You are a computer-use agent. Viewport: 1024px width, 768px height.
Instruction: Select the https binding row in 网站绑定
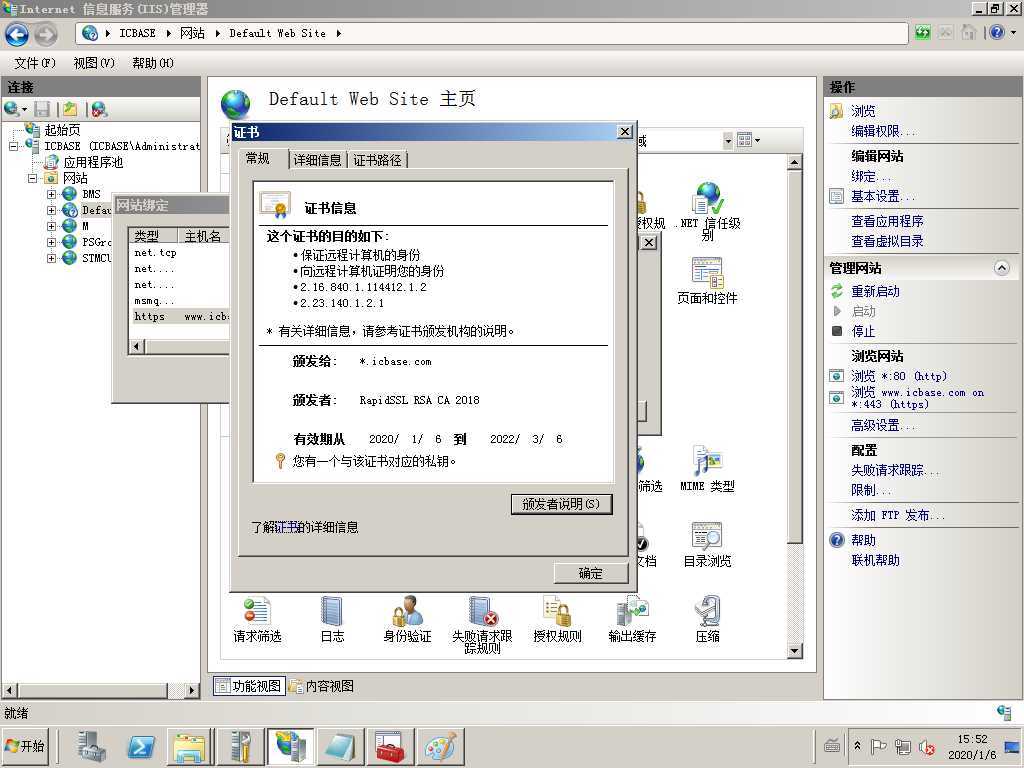(181, 316)
